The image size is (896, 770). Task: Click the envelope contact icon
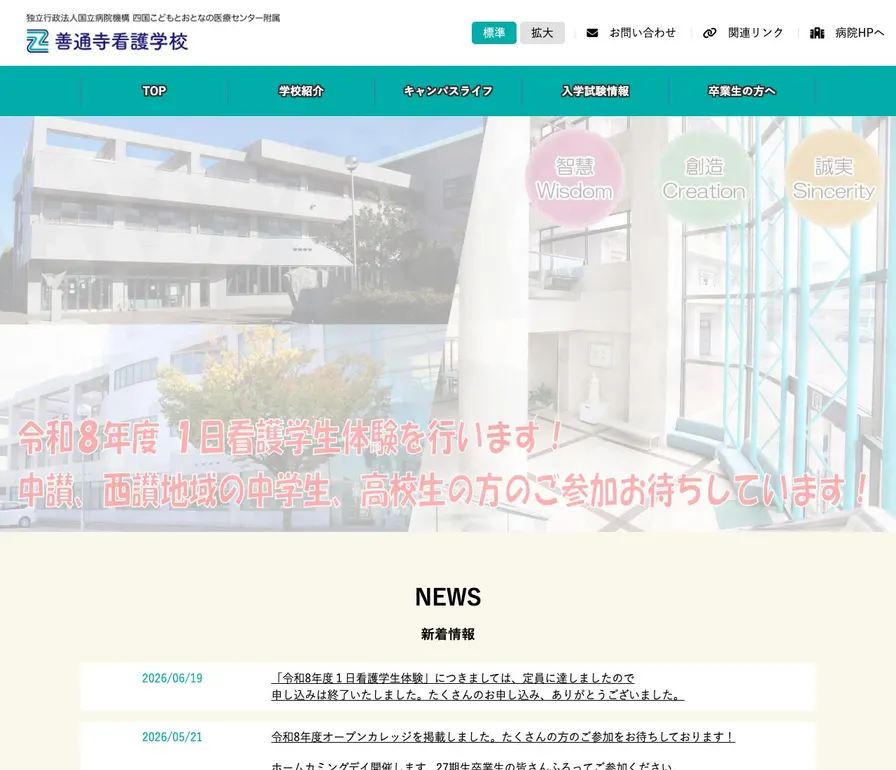coord(592,33)
